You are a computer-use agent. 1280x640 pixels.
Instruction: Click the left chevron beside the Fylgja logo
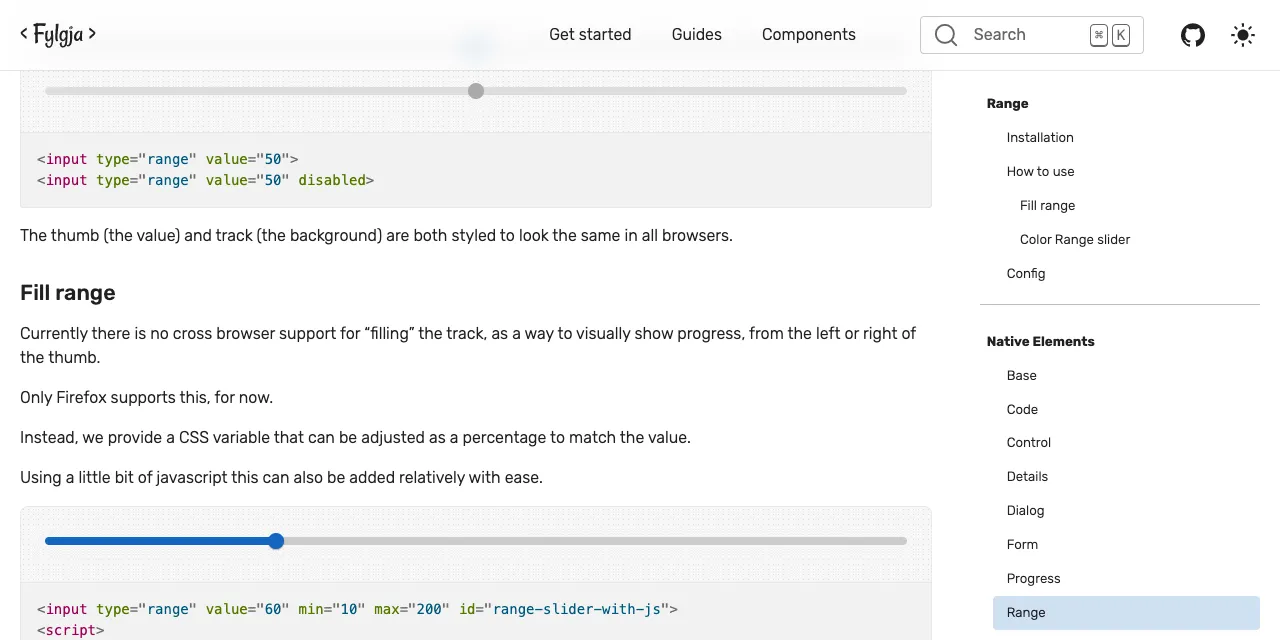point(24,33)
